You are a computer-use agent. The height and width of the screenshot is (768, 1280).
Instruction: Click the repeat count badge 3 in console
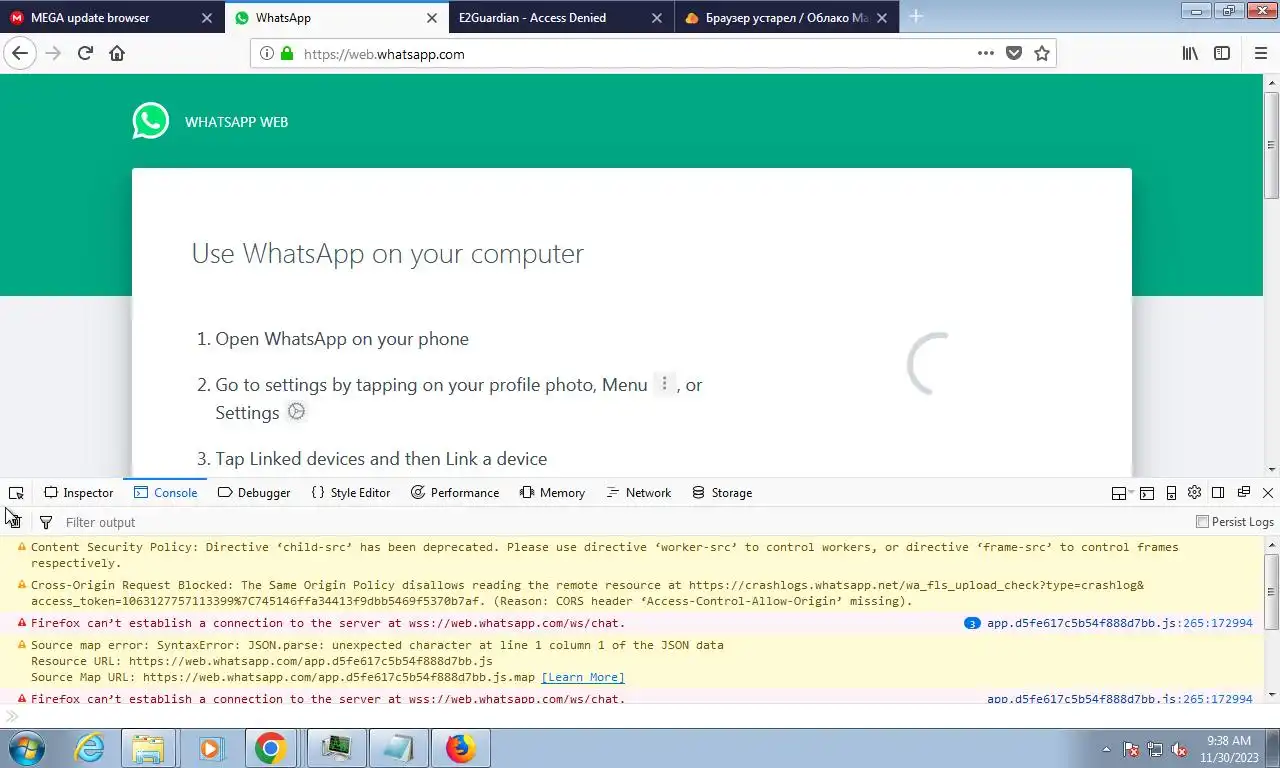(972, 623)
